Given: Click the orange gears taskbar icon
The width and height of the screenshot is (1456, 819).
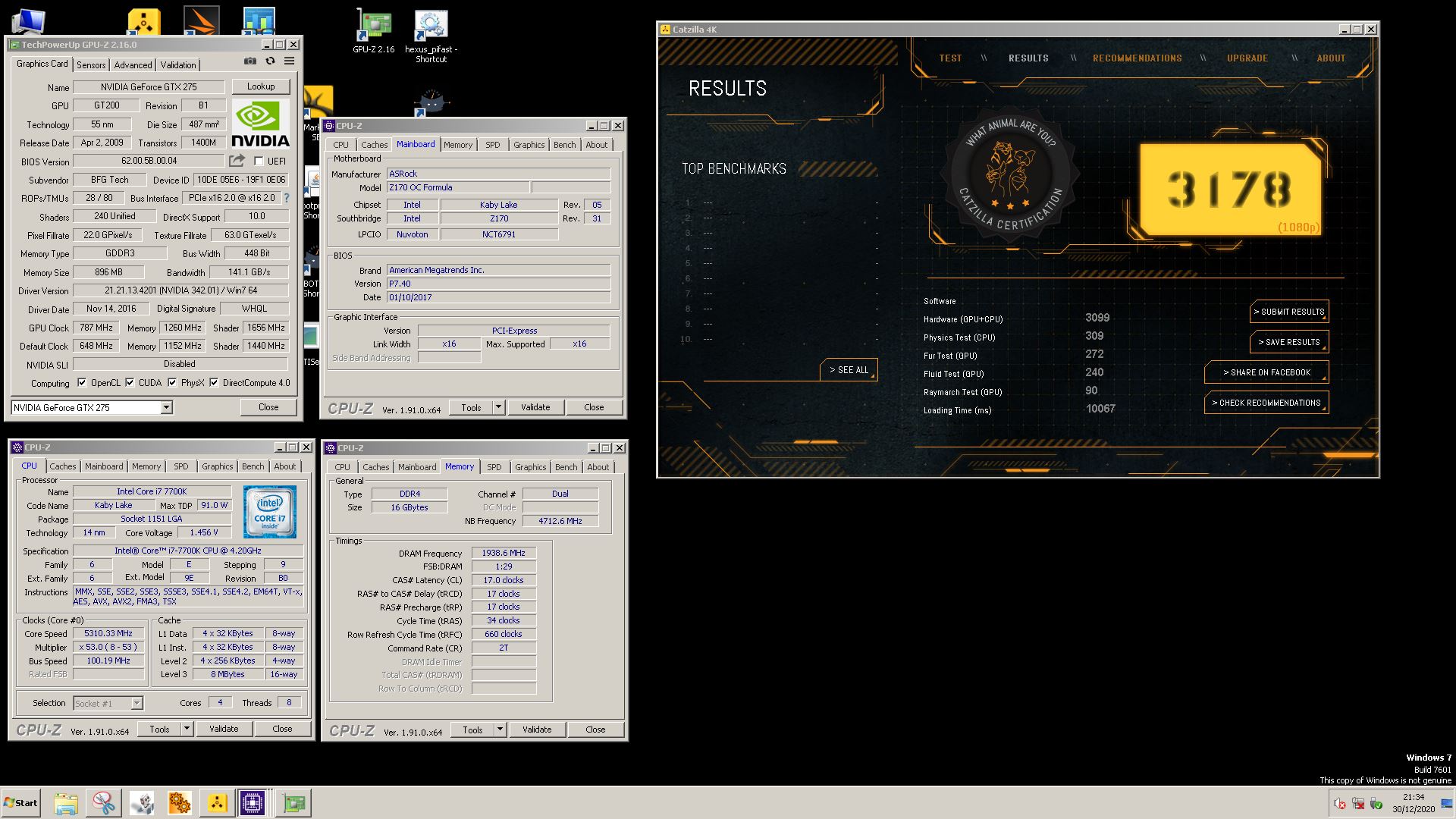Looking at the screenshot, I should [x=180, y=802].
